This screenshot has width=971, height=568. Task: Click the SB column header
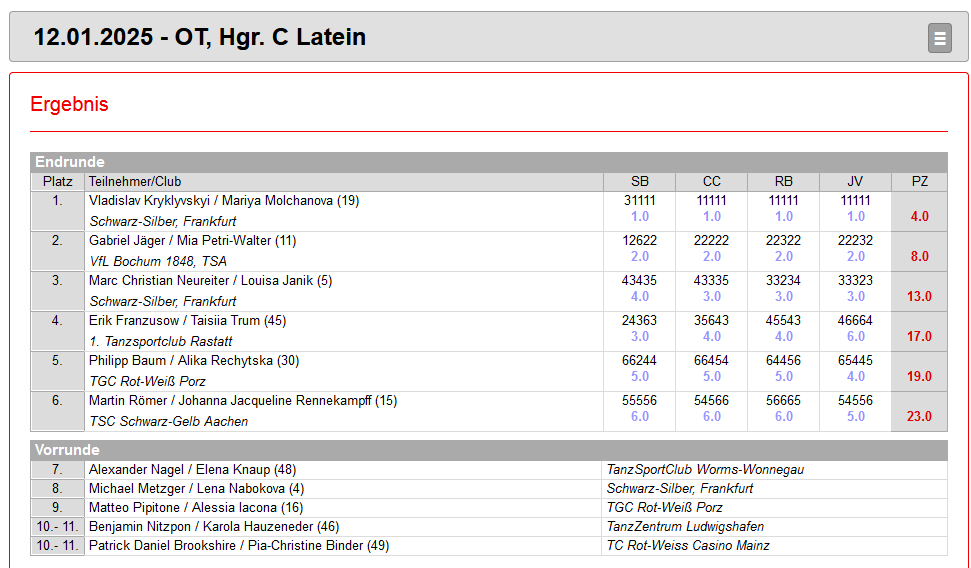tap(640, 181)
